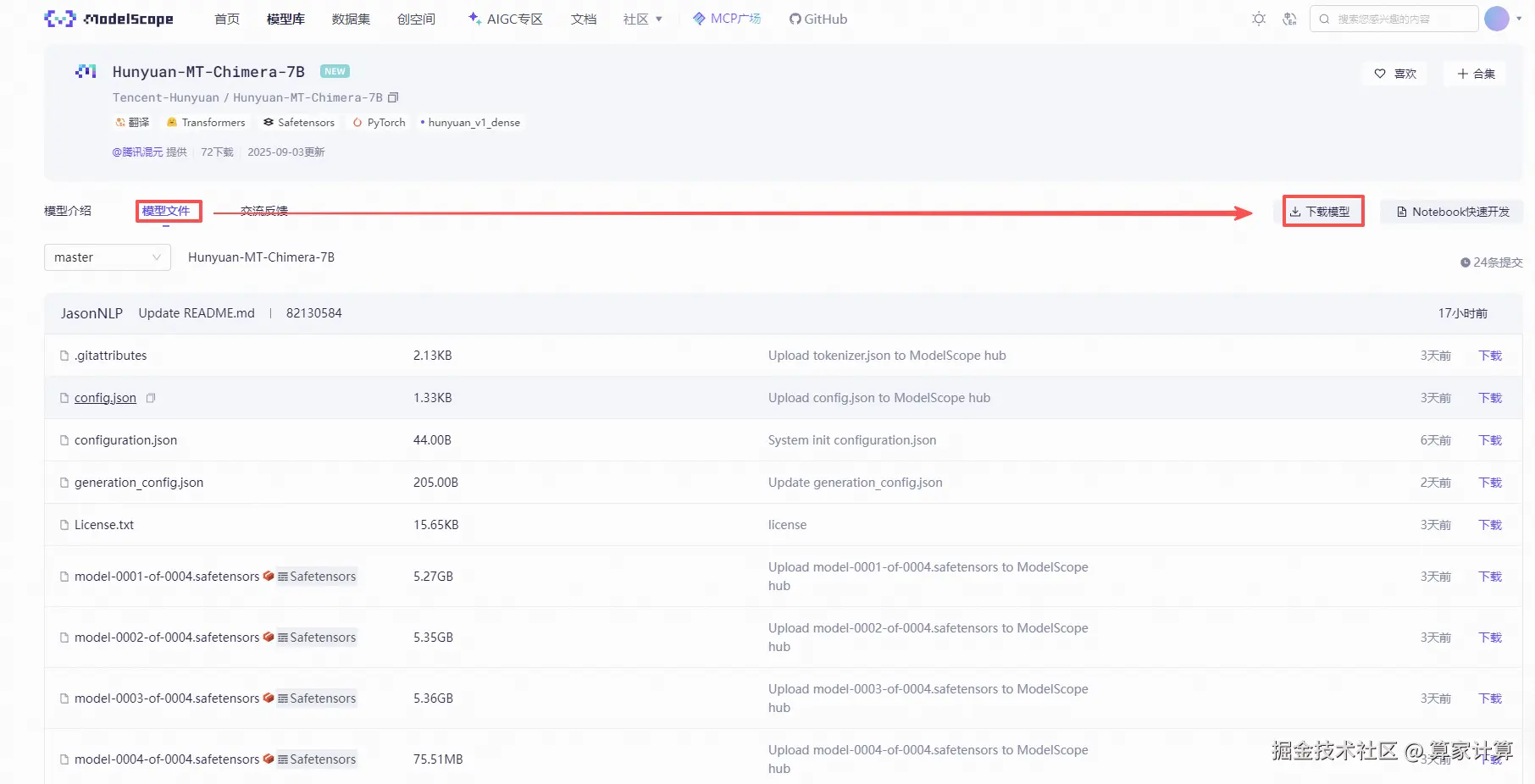Open the generation_config.json file
1535x784 pixels.
tap(139, 483)
